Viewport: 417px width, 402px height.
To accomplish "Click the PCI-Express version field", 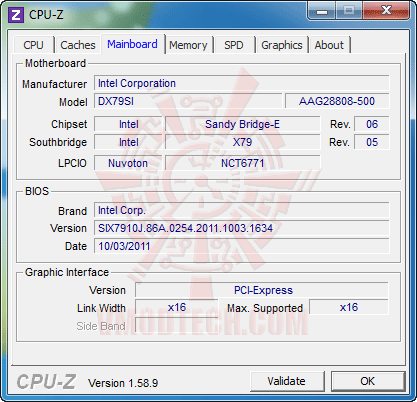I will [262, 290].
